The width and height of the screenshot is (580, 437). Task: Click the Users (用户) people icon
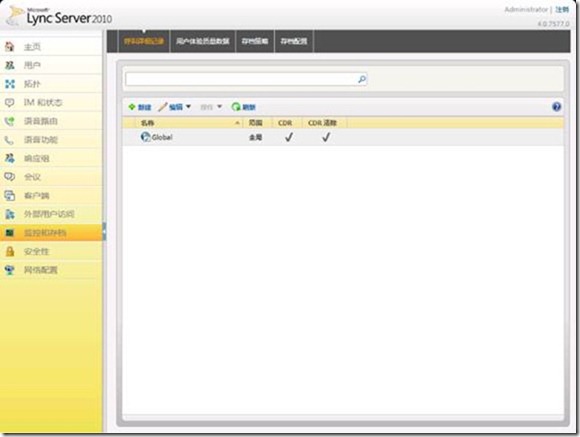point(10,65)
